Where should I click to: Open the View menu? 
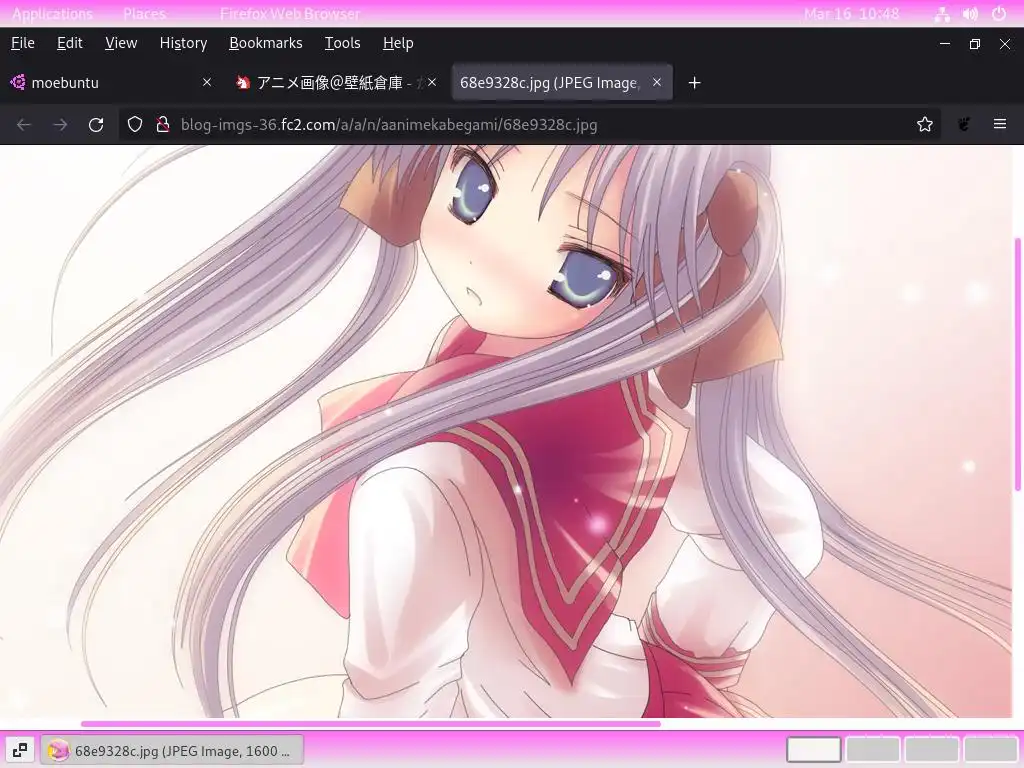click(x=121, y=43)
